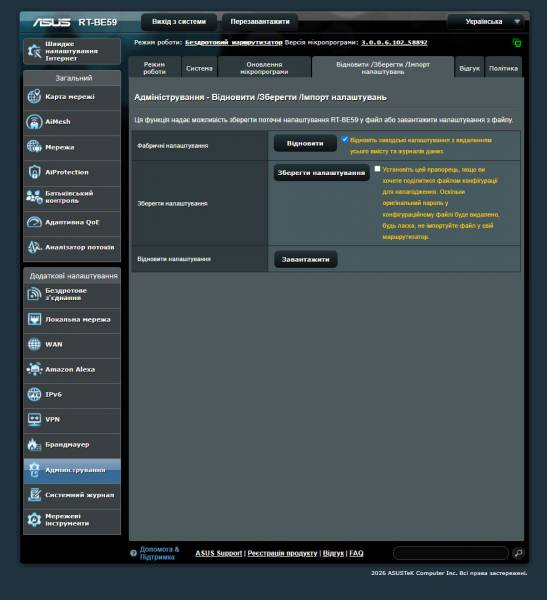Switch to Режим роботи tab
Screen dimensions: 547x600
pos(154,68)
